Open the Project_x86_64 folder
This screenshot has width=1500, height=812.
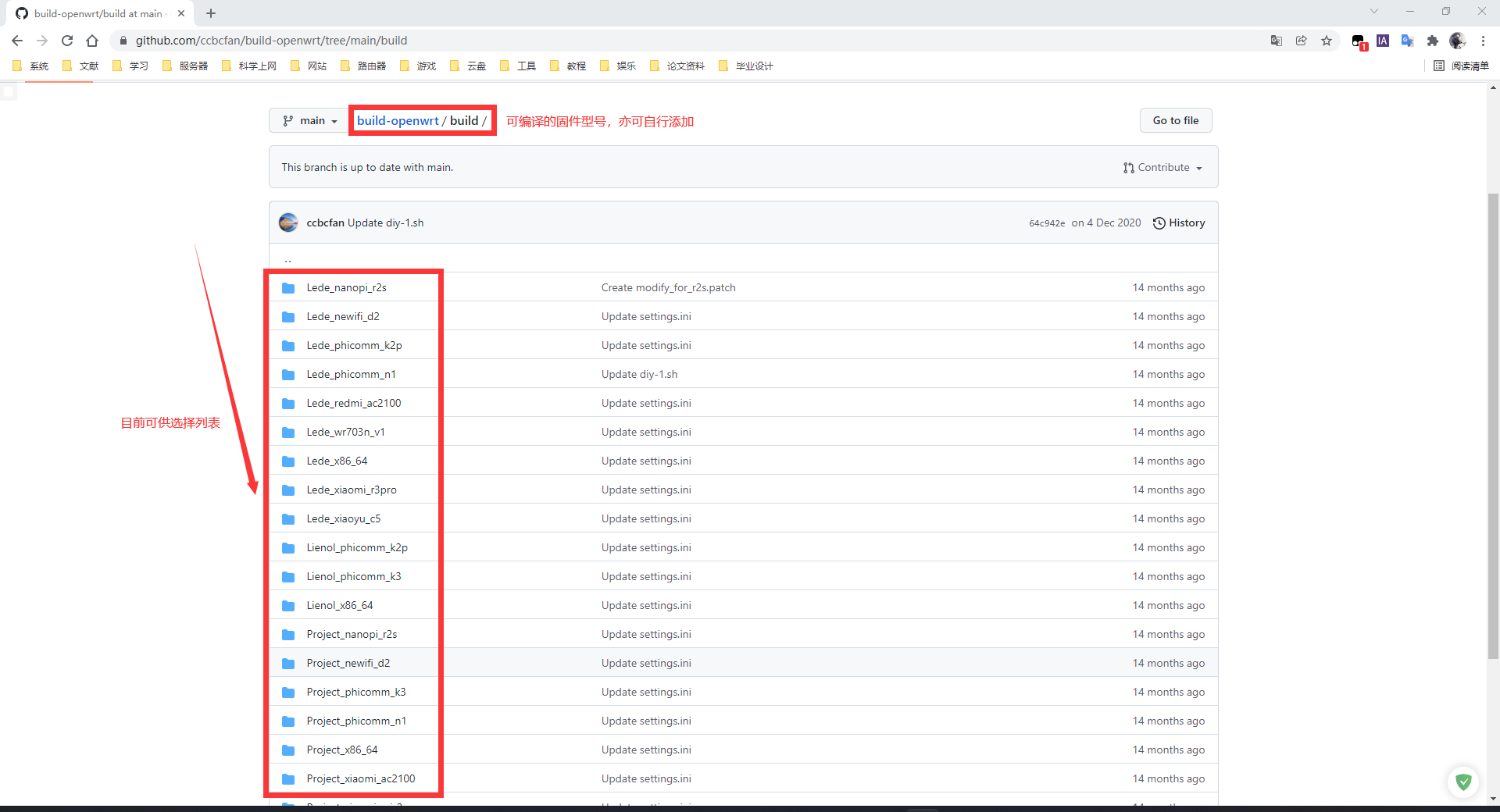pos(342,750)
